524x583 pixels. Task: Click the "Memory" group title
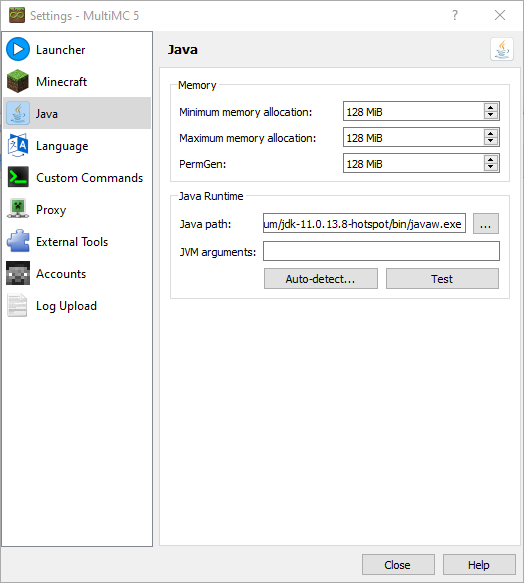coord(197,85)
